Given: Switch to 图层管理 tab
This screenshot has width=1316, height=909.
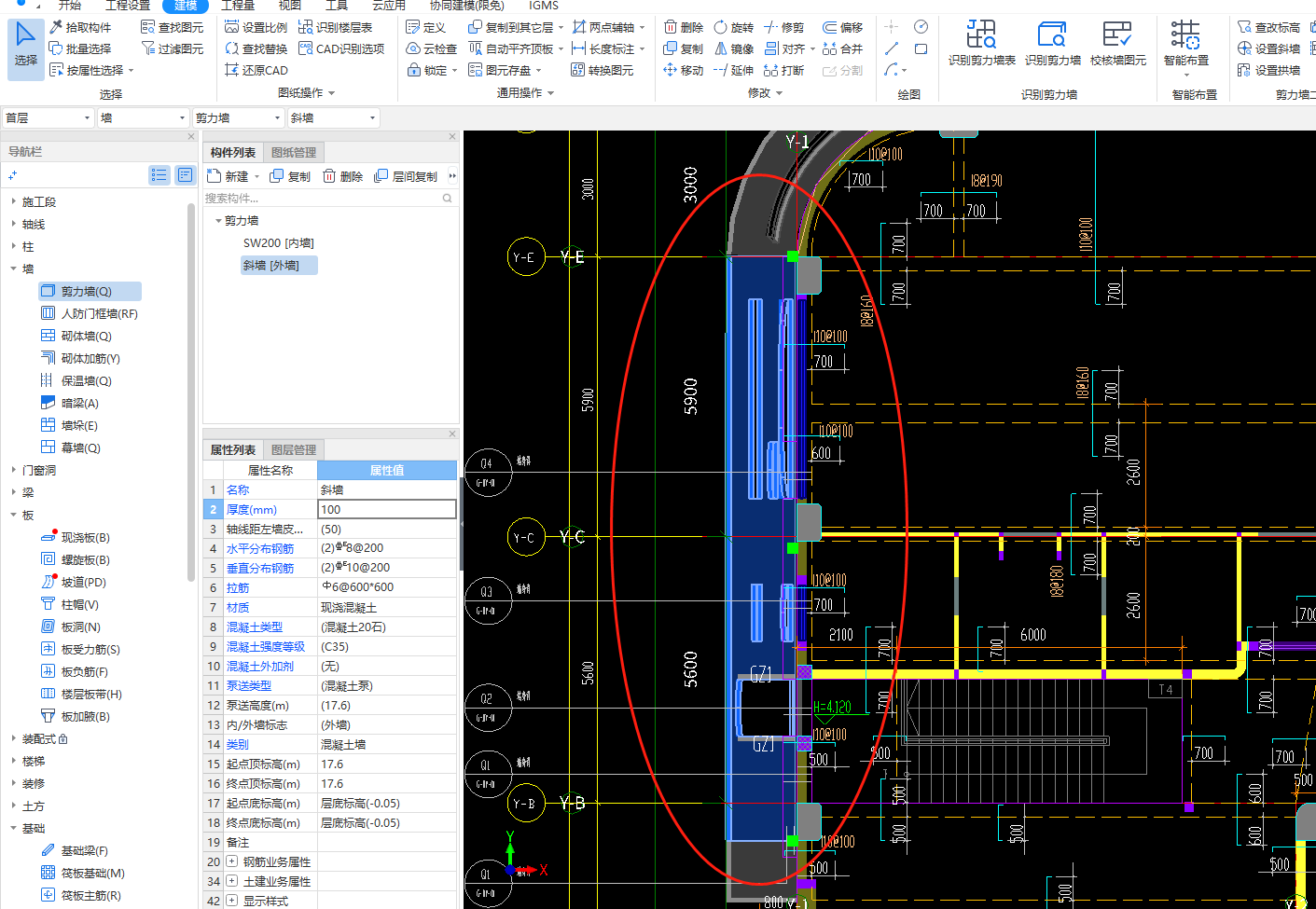Looking at the screenshot, I should [x=294, y=449].
